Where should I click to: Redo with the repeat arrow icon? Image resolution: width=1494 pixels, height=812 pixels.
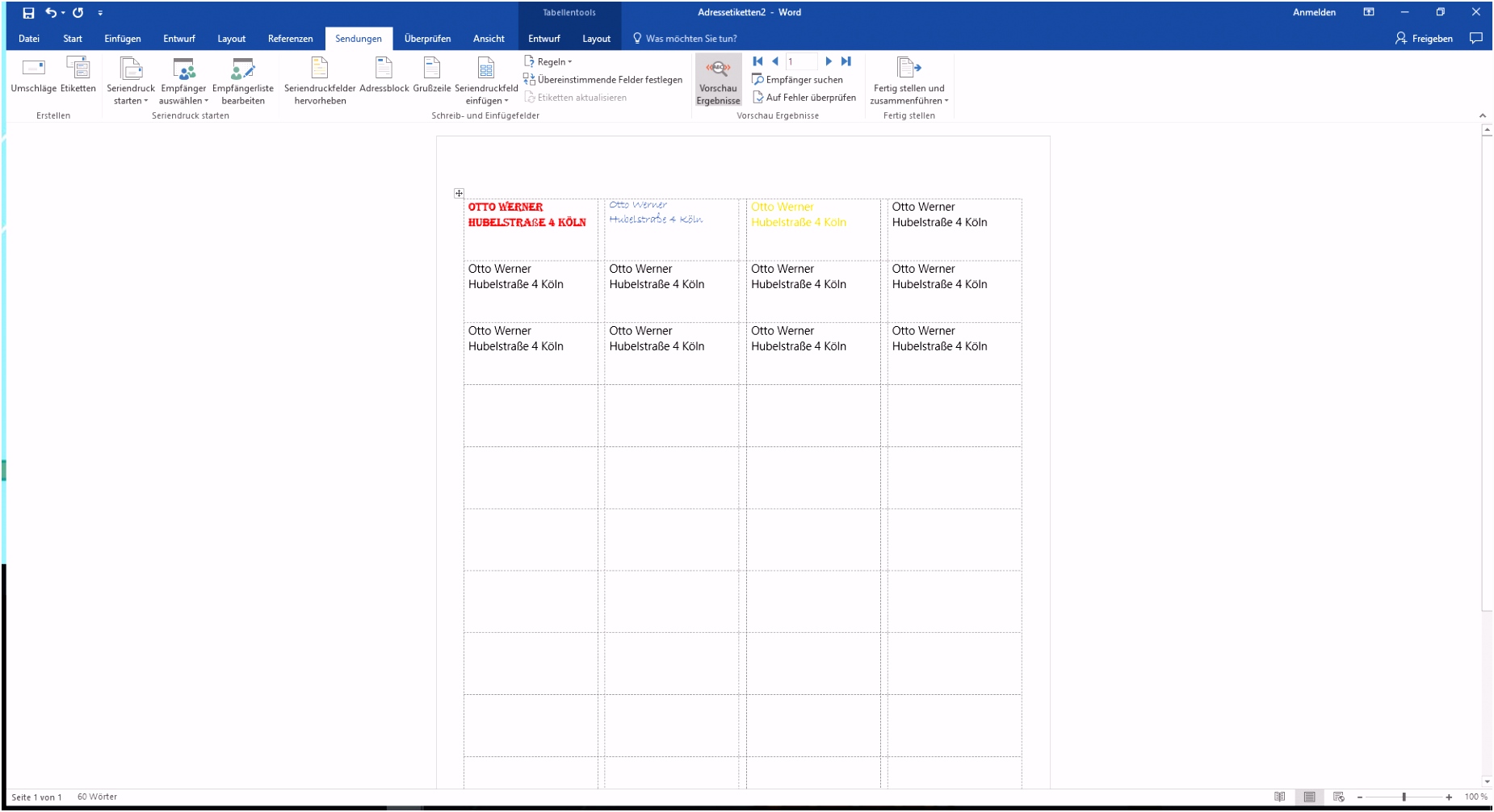[x=78, y=13]
